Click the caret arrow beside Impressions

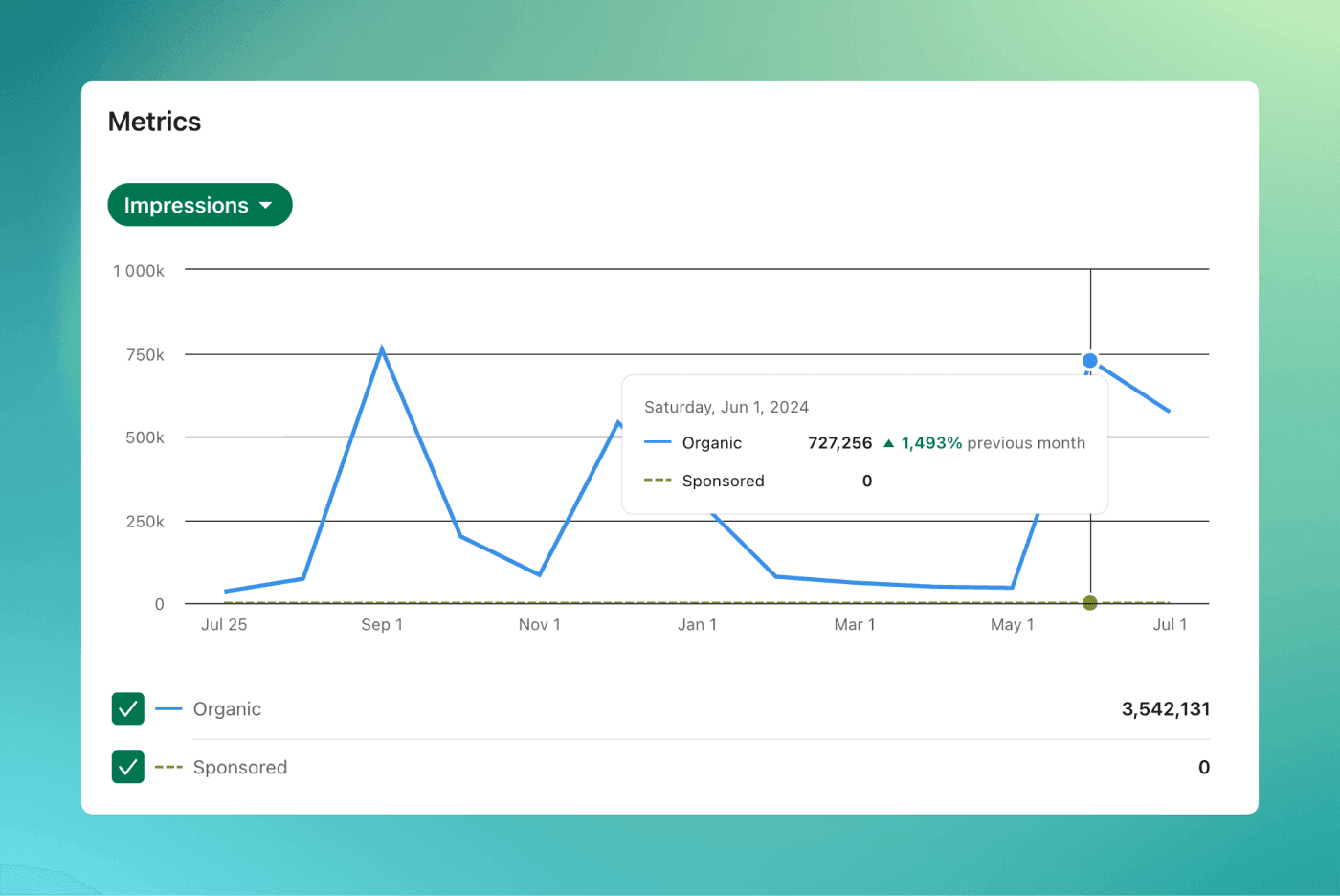click(x=266, y=206)
